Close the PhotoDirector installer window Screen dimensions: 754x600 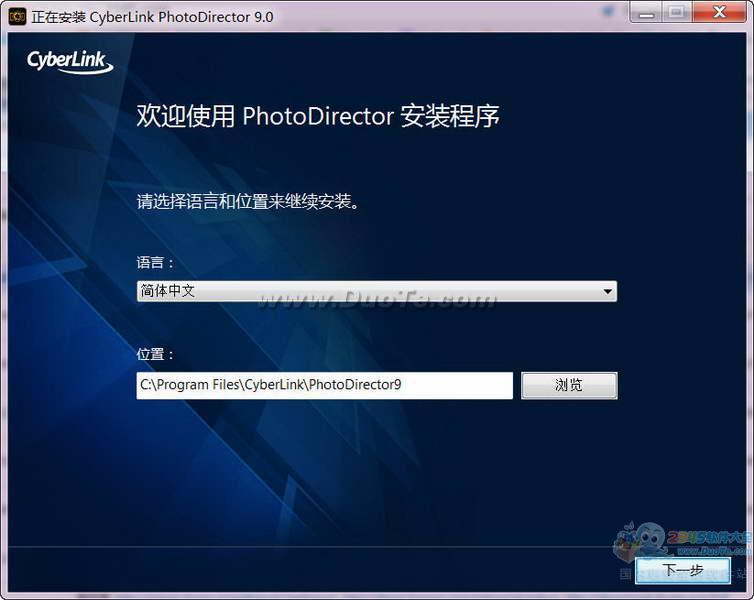pos(719,12)
